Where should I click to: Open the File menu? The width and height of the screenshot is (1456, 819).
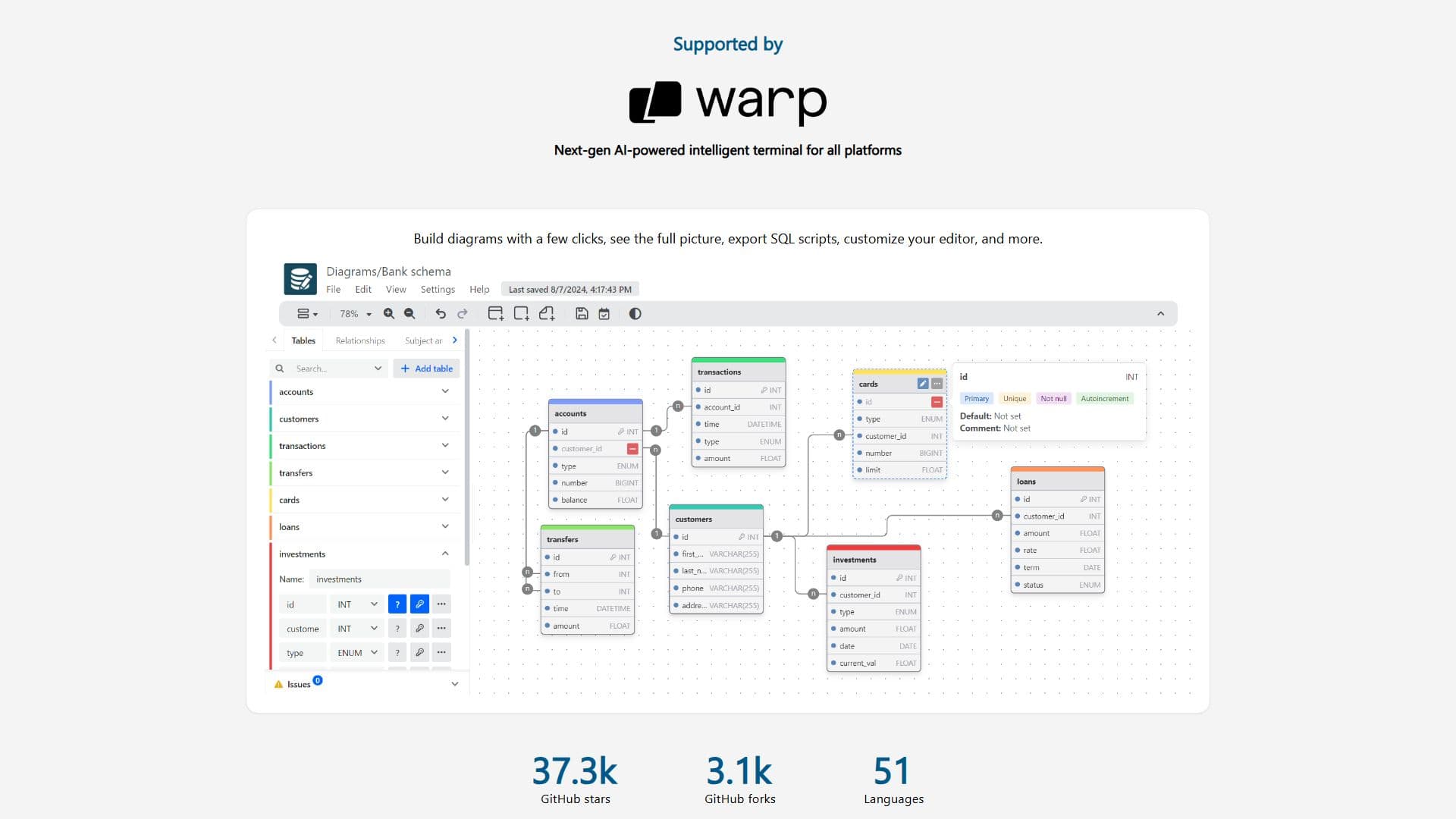333,290
